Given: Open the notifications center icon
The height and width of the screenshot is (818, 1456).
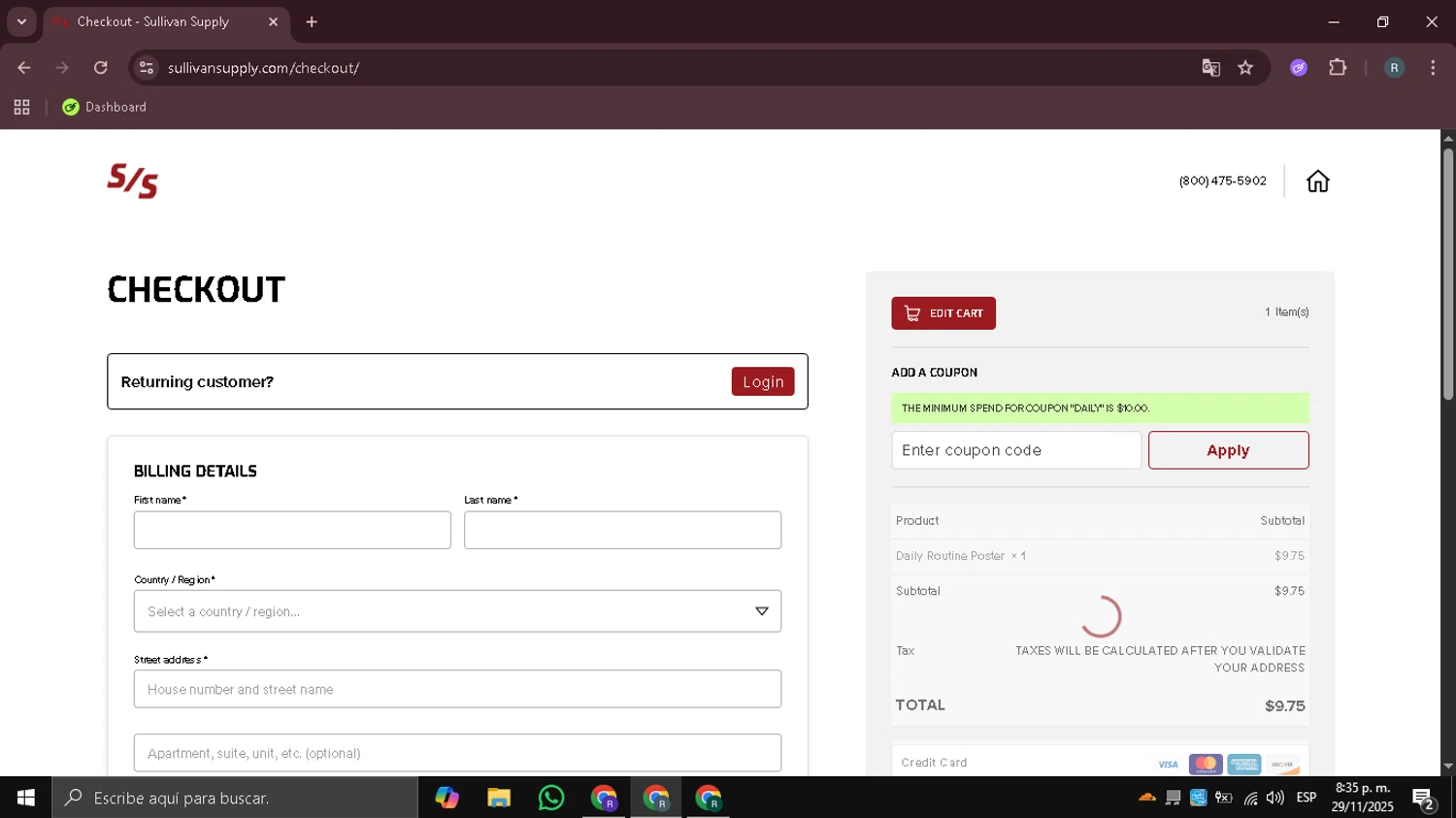Looking at the screenshot, I should (1424, 799).
